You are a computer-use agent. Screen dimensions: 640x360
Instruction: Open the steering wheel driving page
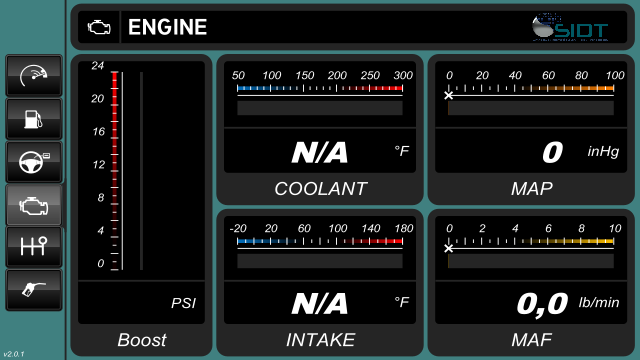33,162
